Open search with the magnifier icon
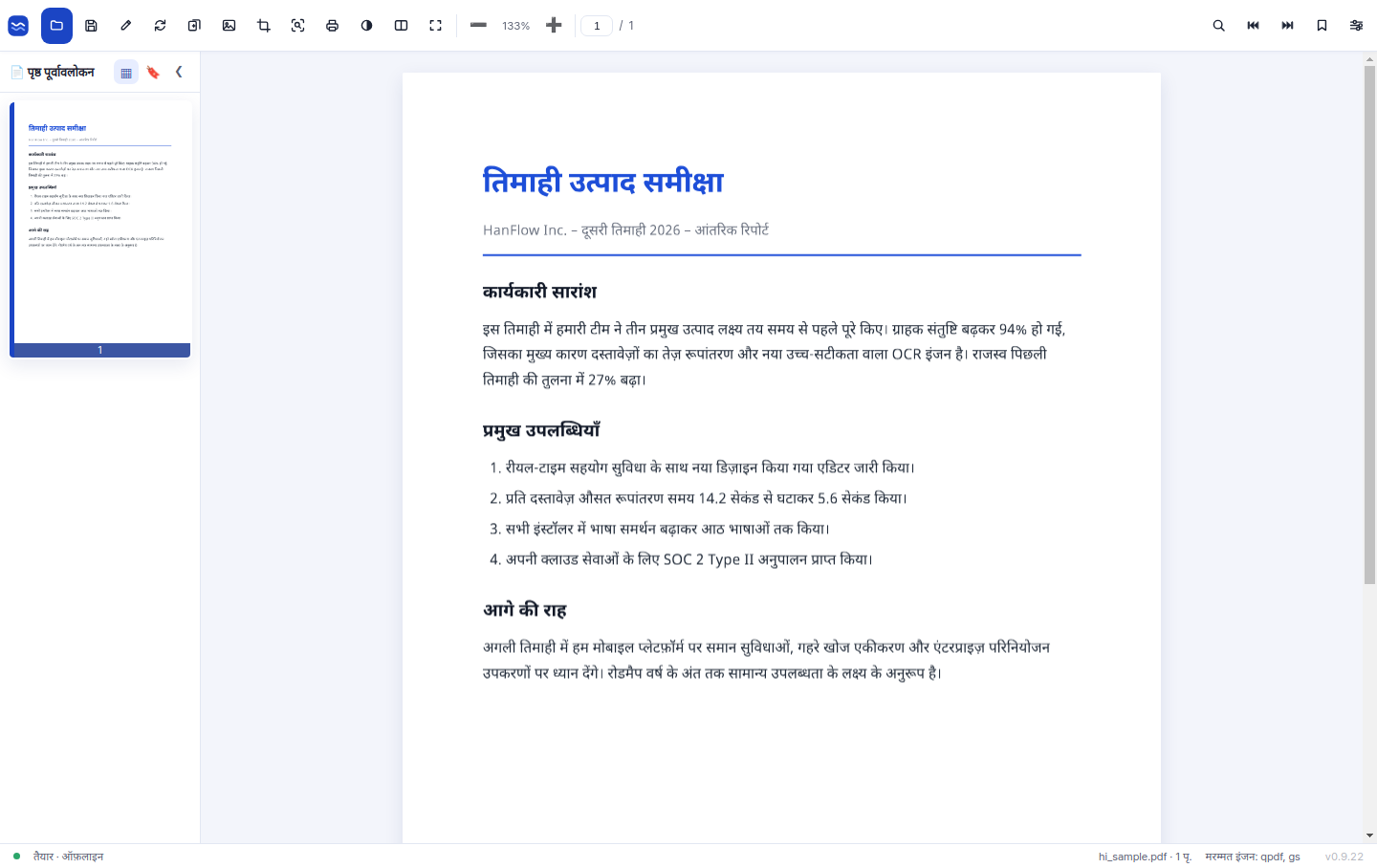This screenshot has width=1377, height=868. (x=1218, y=26)
